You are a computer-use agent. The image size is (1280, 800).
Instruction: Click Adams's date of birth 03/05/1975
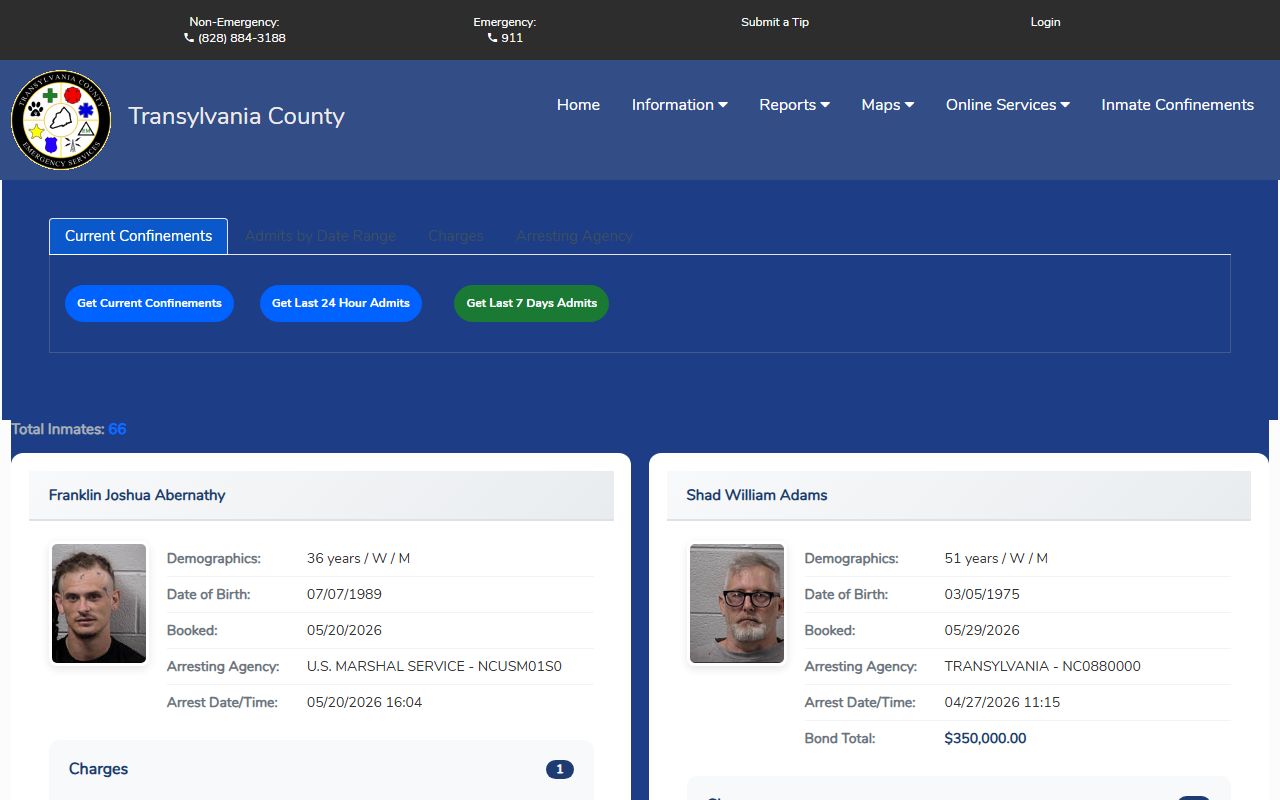tap(982, 594)
